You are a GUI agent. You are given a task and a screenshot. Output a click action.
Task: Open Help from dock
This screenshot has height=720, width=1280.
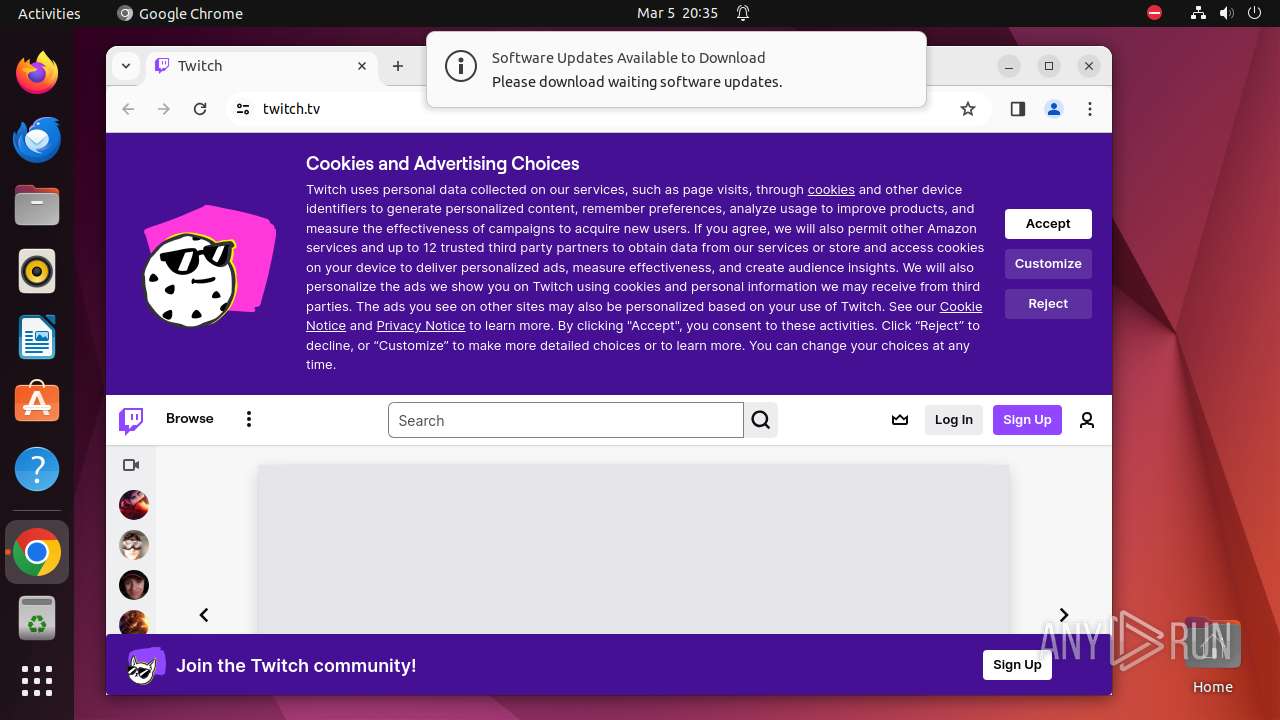(37, 469)
